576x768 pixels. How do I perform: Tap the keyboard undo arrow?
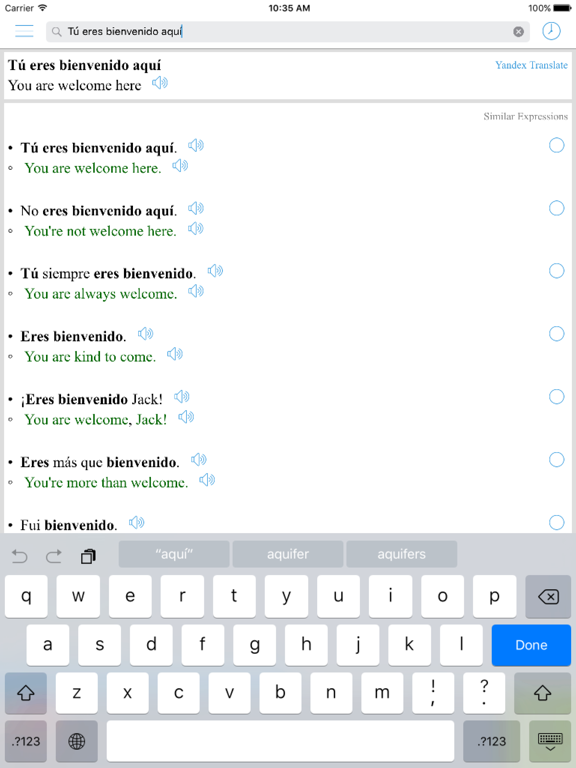pos(20,556)
